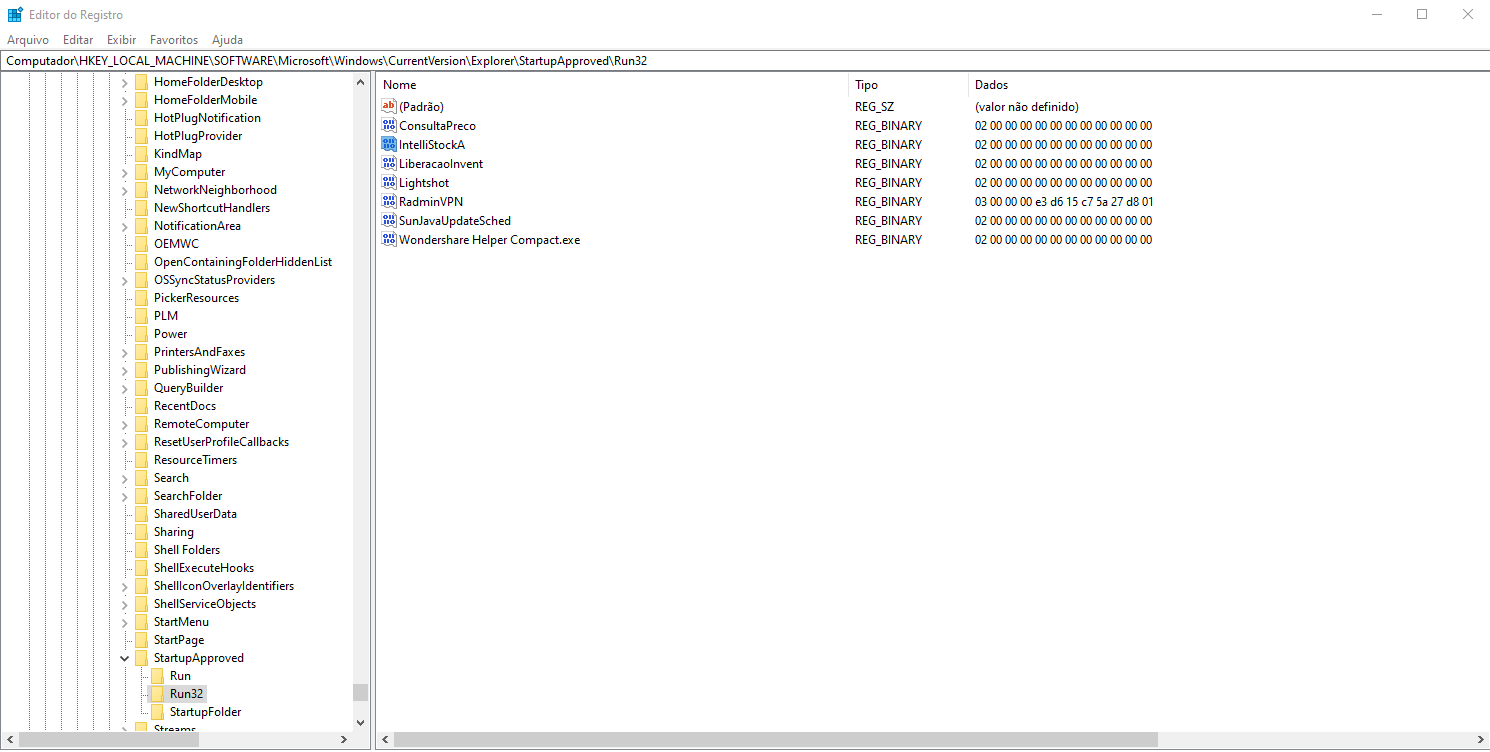Click the binary icon of ConsultaPreco
The image size is (1490, 752).
pos(389,126)
